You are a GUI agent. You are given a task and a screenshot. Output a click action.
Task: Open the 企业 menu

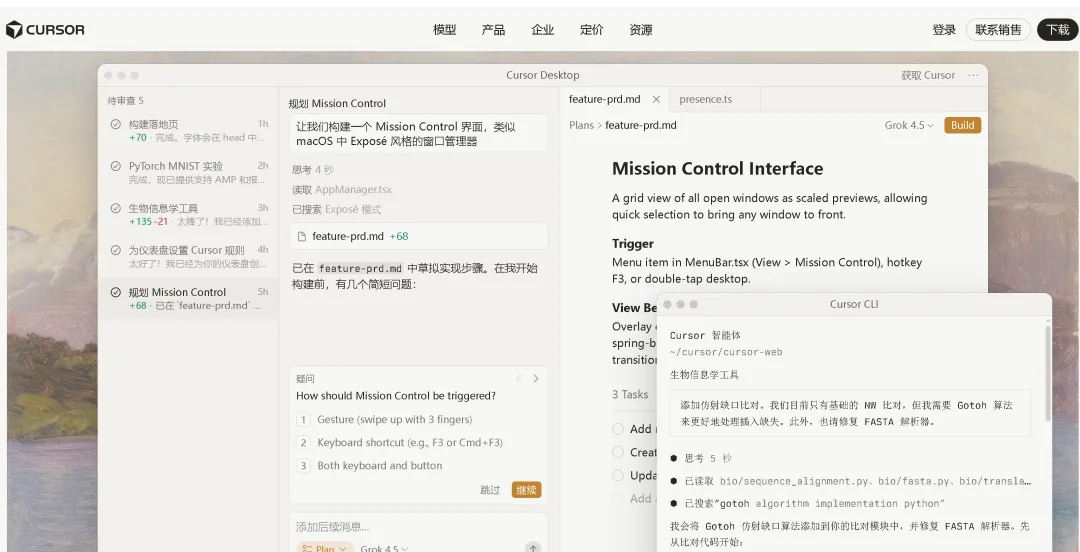click(x=543, y=30)
